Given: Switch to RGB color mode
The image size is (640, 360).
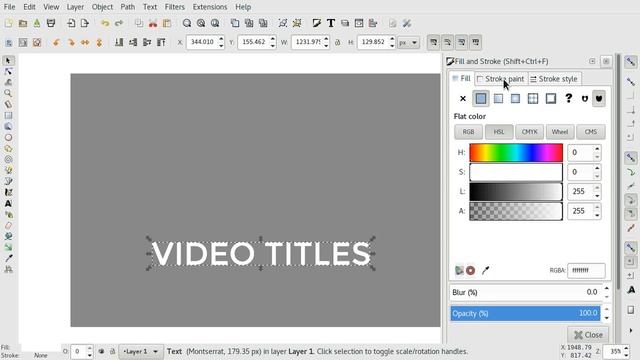Looking at the screenshot, I should (469, 132).
